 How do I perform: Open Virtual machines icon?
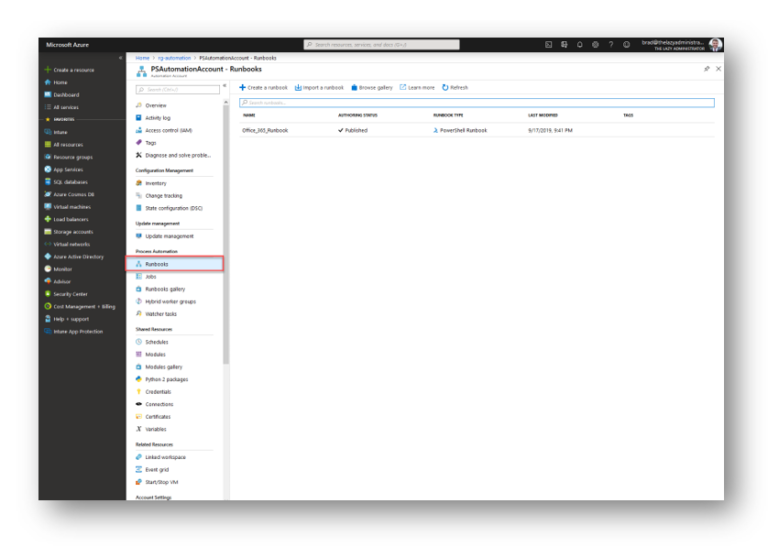pyautogui.click(x=48, y=207)
